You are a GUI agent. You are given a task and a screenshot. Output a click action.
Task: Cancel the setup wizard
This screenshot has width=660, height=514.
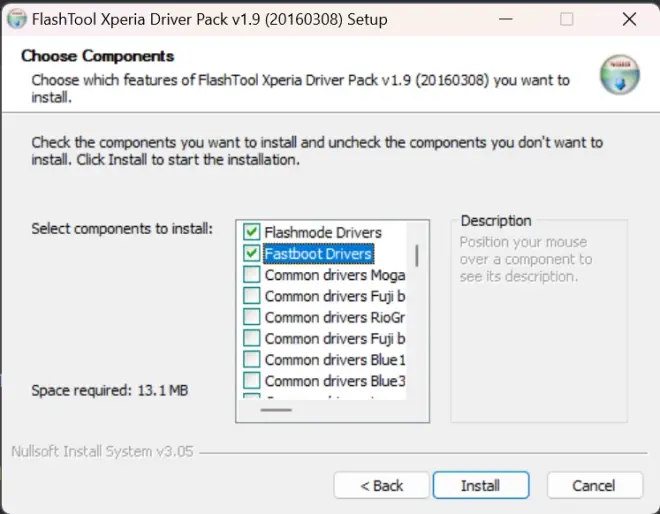tap(594, 485)
